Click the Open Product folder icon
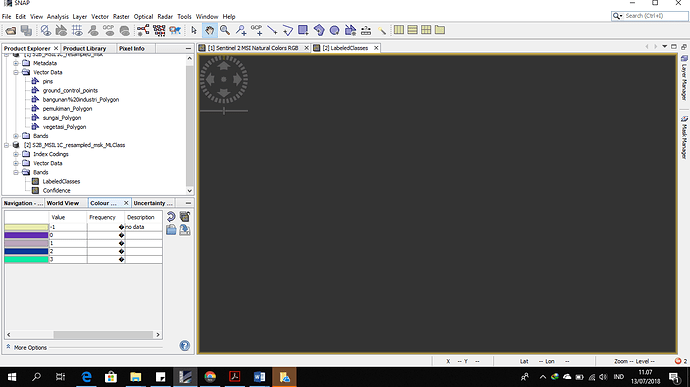The image size is (690, 387). tap(11, 30)
